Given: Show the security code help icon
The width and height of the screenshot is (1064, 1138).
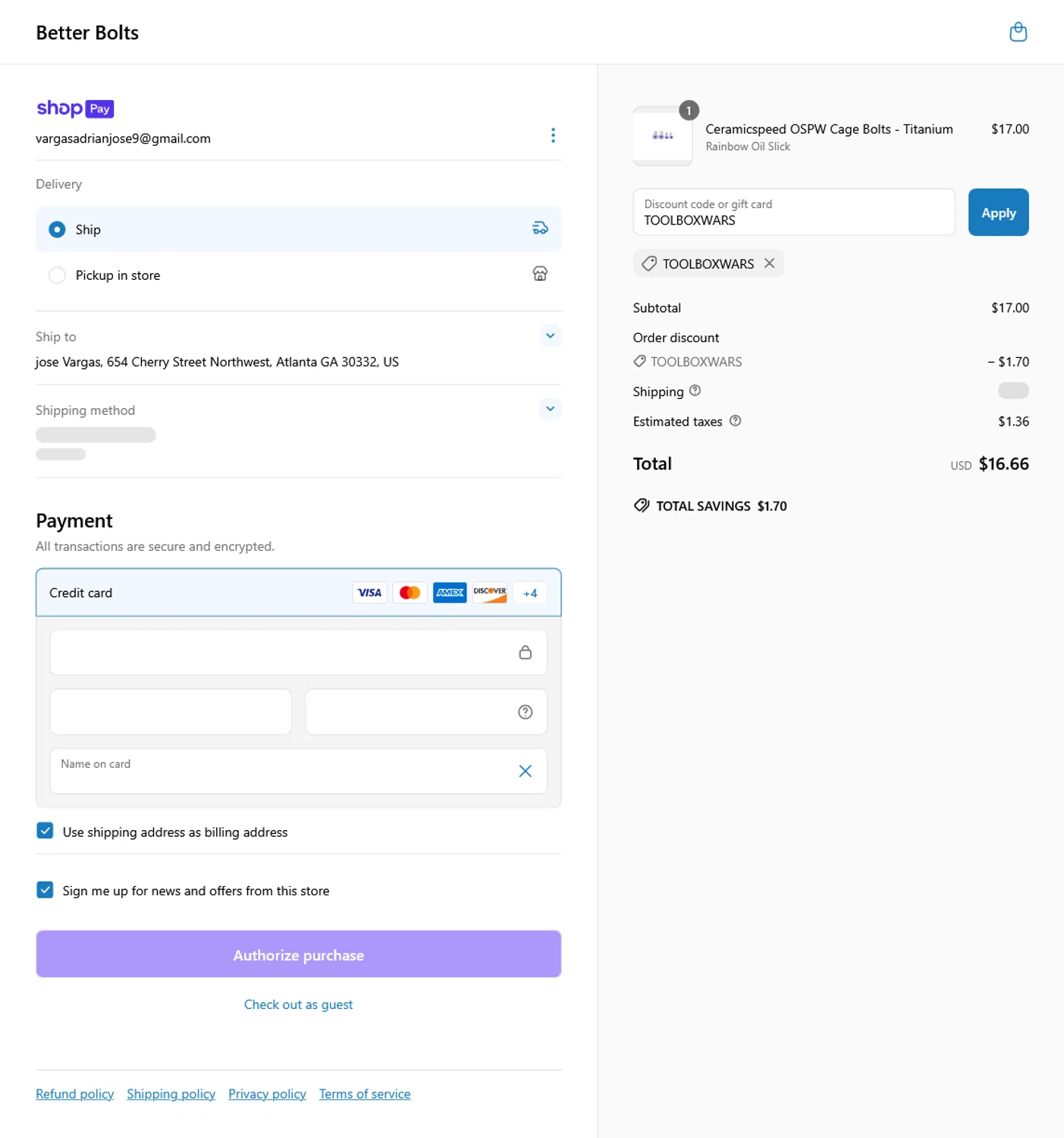Looking at the screenshot, I should 525,712.
